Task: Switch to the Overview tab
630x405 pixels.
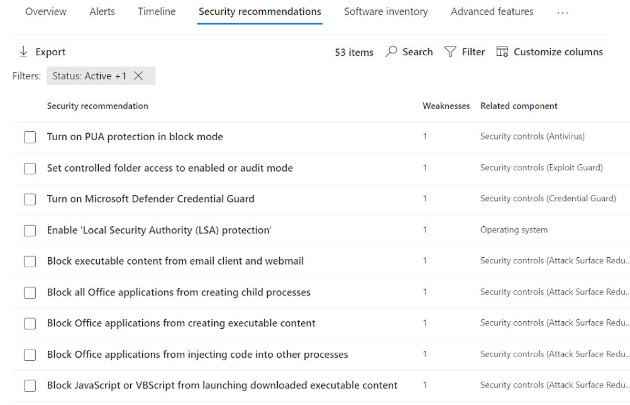Action: coord(45,12)
